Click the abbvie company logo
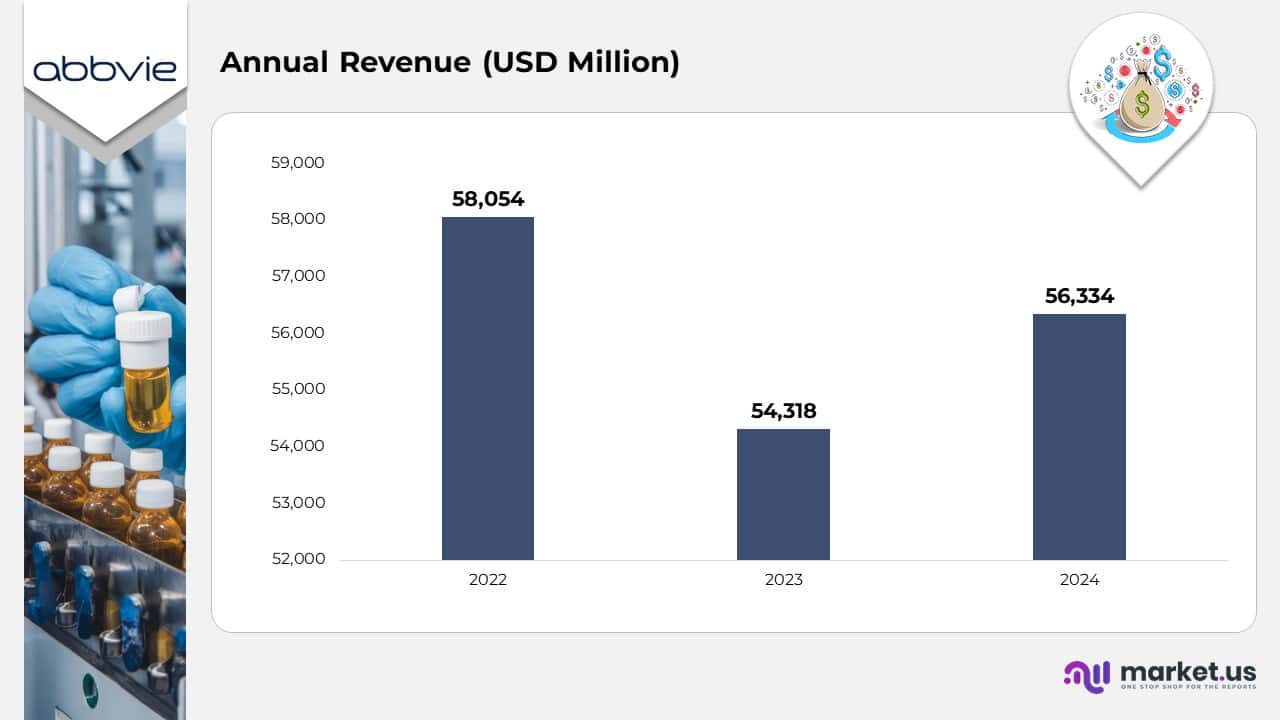The height and width of the screenshot is (720, 1280). tap(105, 68)
